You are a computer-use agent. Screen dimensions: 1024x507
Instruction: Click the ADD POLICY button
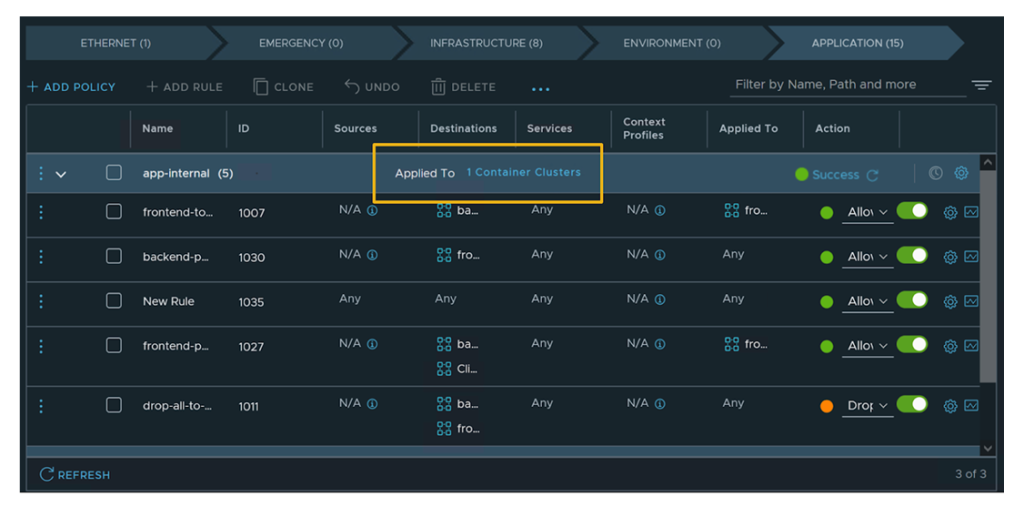coord(71,87)
